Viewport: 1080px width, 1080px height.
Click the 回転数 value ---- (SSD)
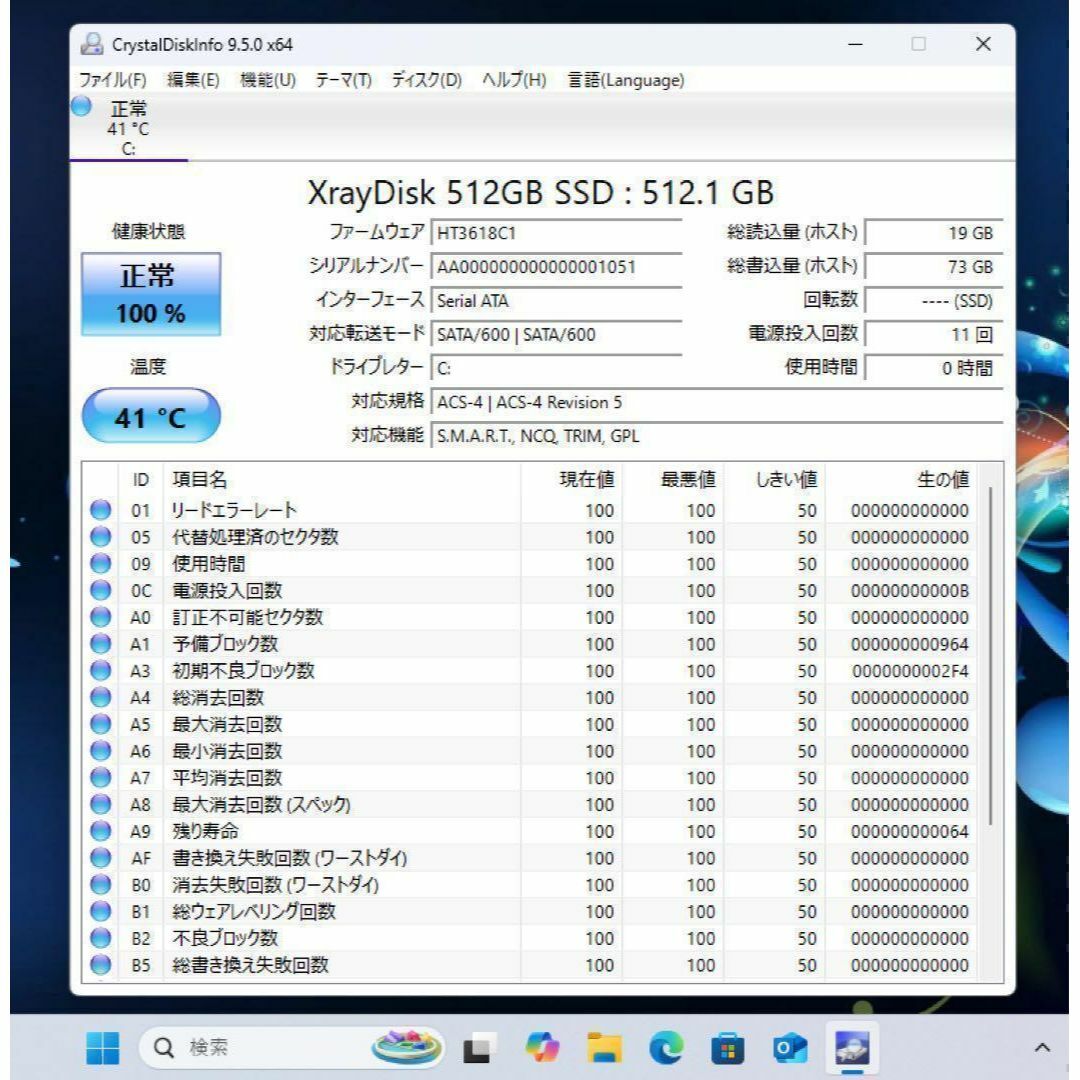pyautogui.click(x=933, y=300)
